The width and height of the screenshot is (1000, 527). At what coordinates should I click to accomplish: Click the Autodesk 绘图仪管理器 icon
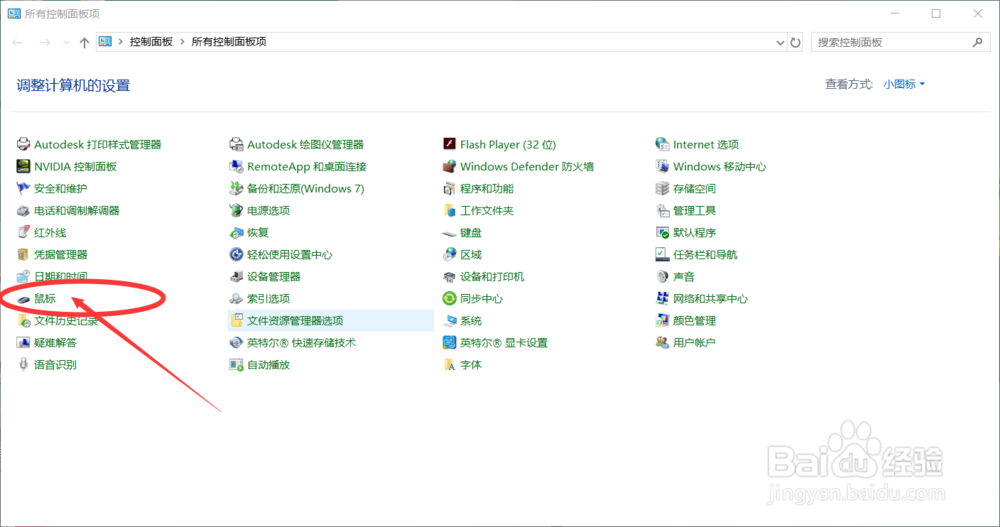point(236,144)
